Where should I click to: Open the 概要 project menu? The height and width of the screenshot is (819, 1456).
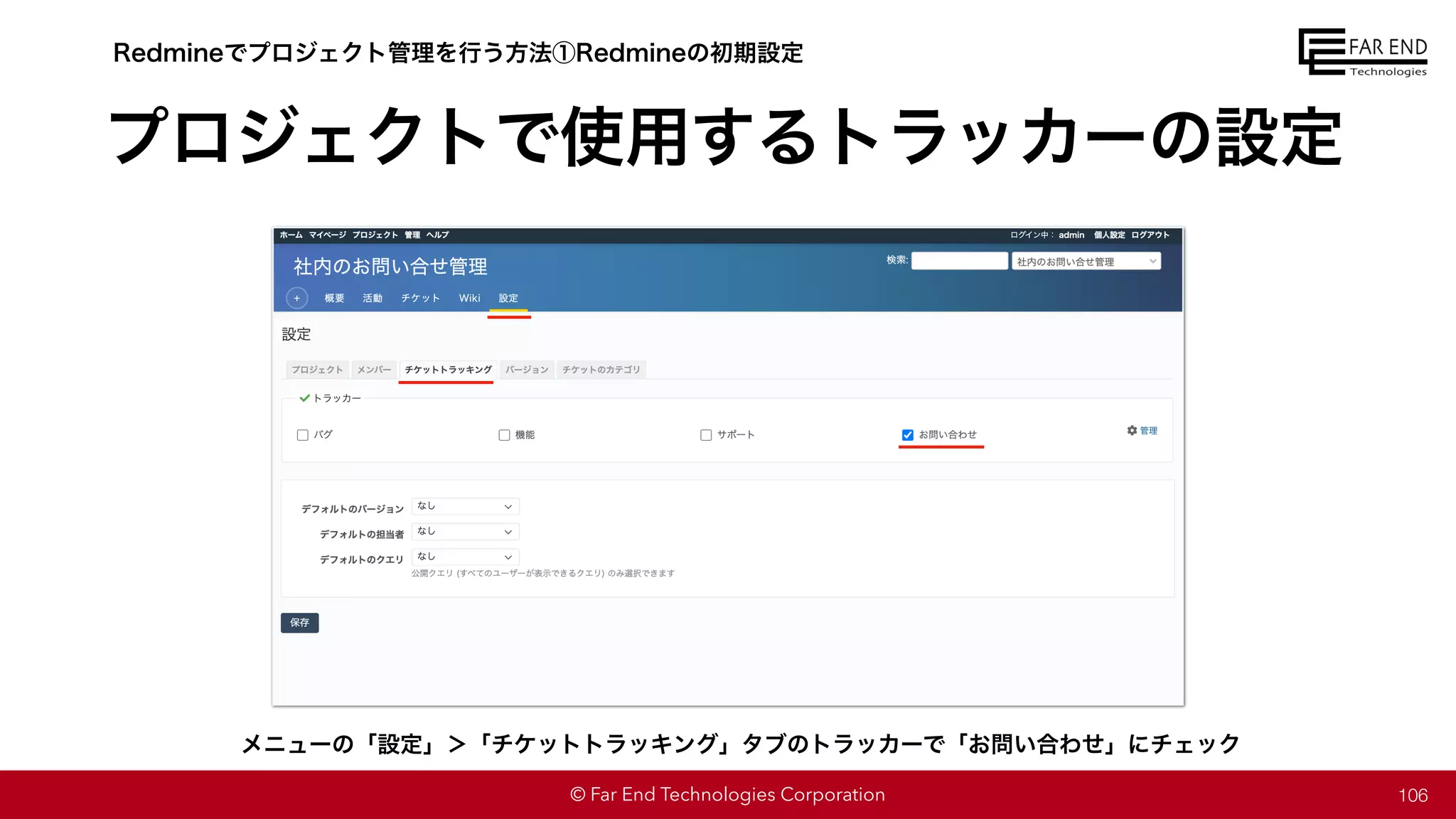tap(334, 298)
